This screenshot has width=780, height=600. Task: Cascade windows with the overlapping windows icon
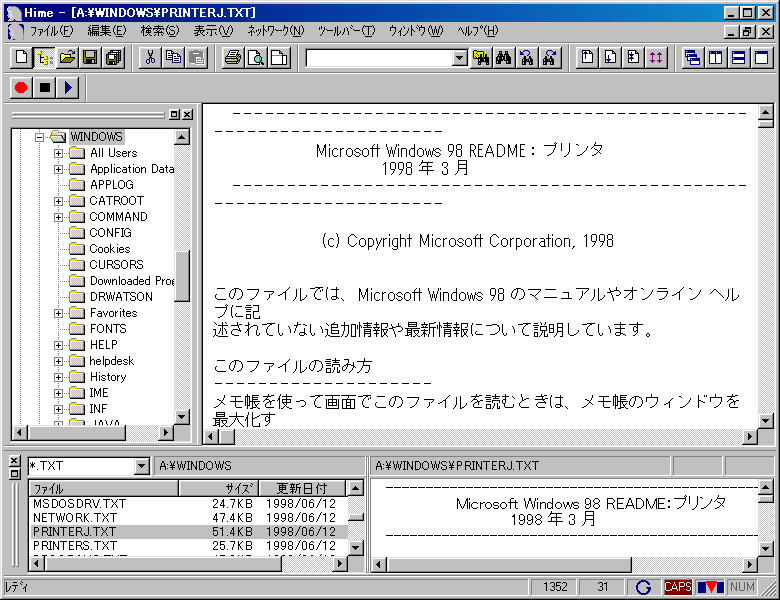(692, 58)
